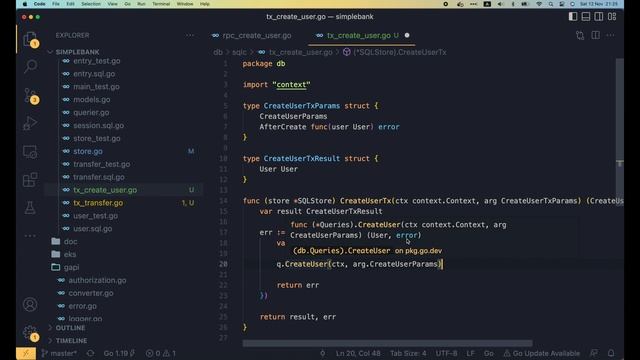Viewport: 640px width, 360px height.
Task: Open querier.go file
Action: coord(91,113)
